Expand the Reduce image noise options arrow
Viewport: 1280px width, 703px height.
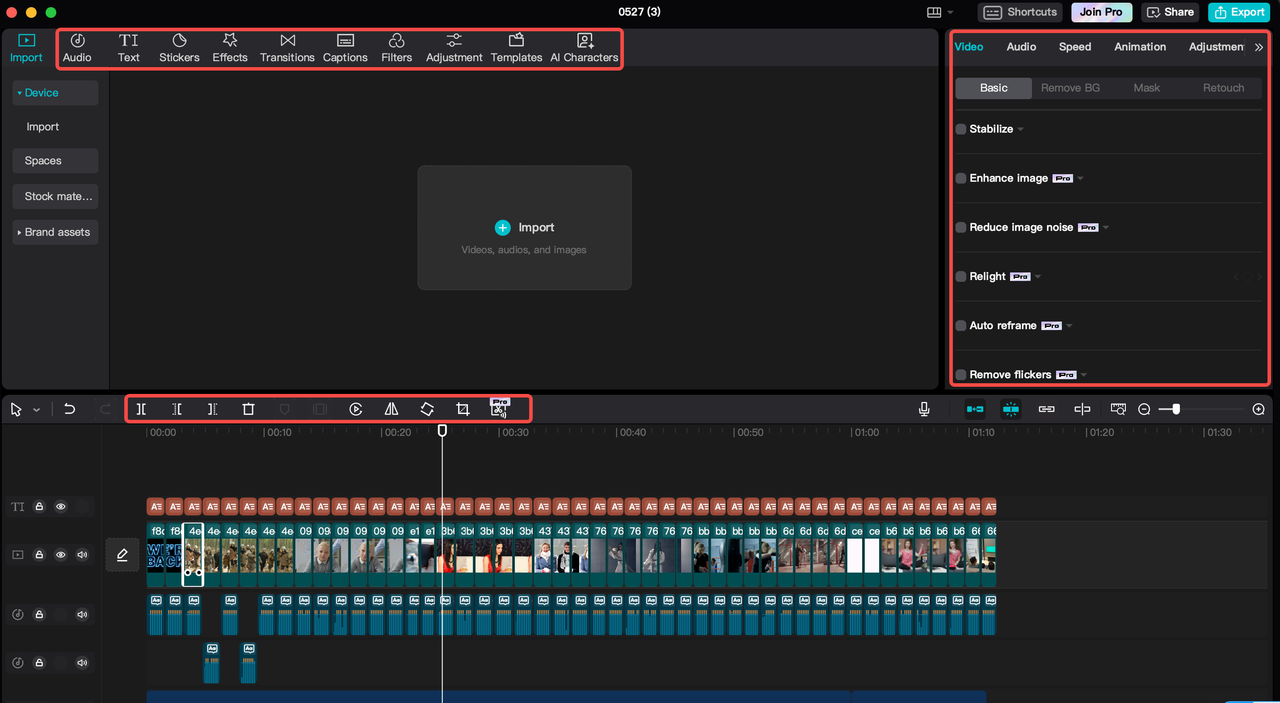pyautogui.click(x=1106, y=227)
